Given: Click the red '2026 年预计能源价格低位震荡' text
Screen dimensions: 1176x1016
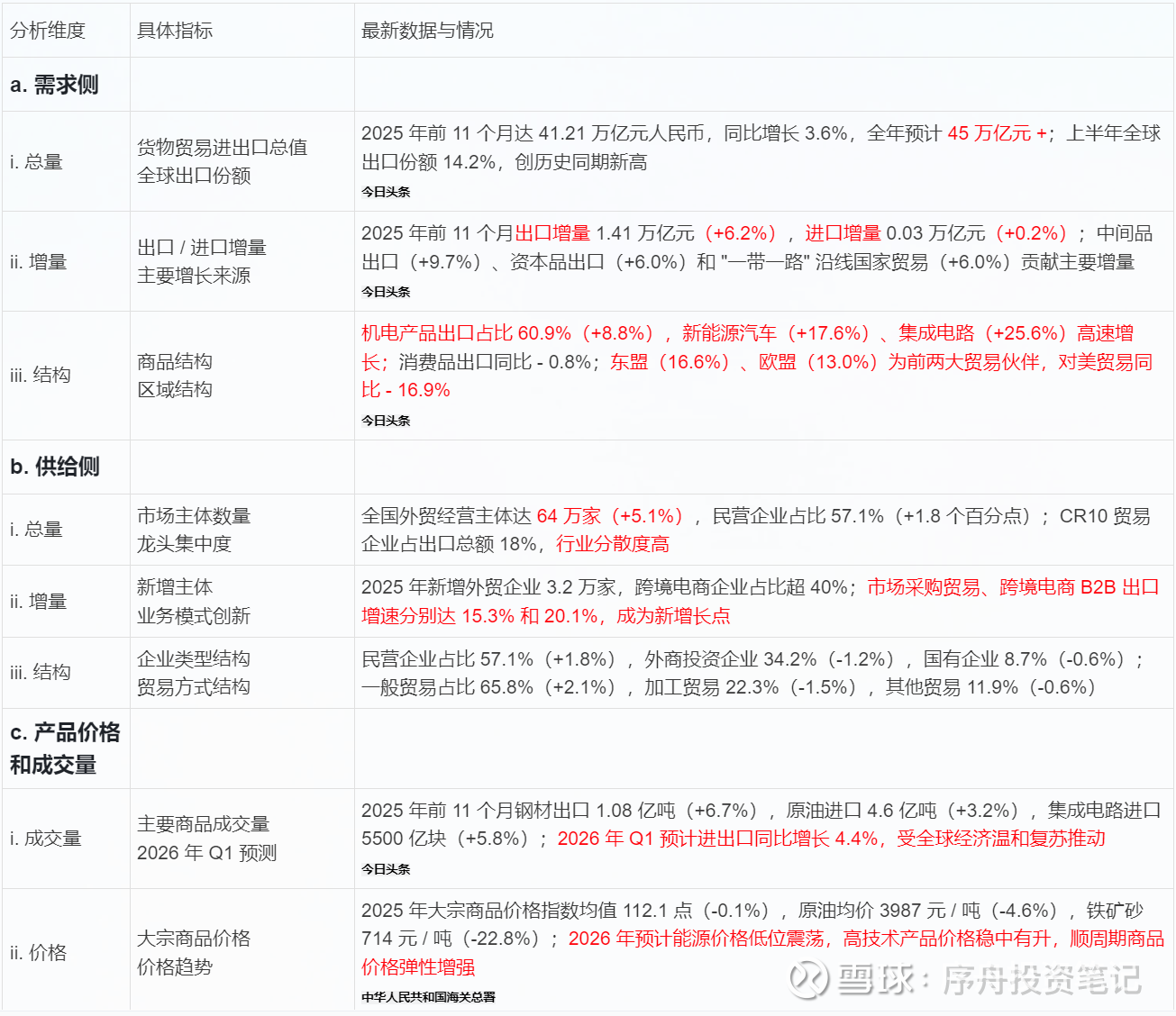Looking at the screenshot, I should [697, 939].
